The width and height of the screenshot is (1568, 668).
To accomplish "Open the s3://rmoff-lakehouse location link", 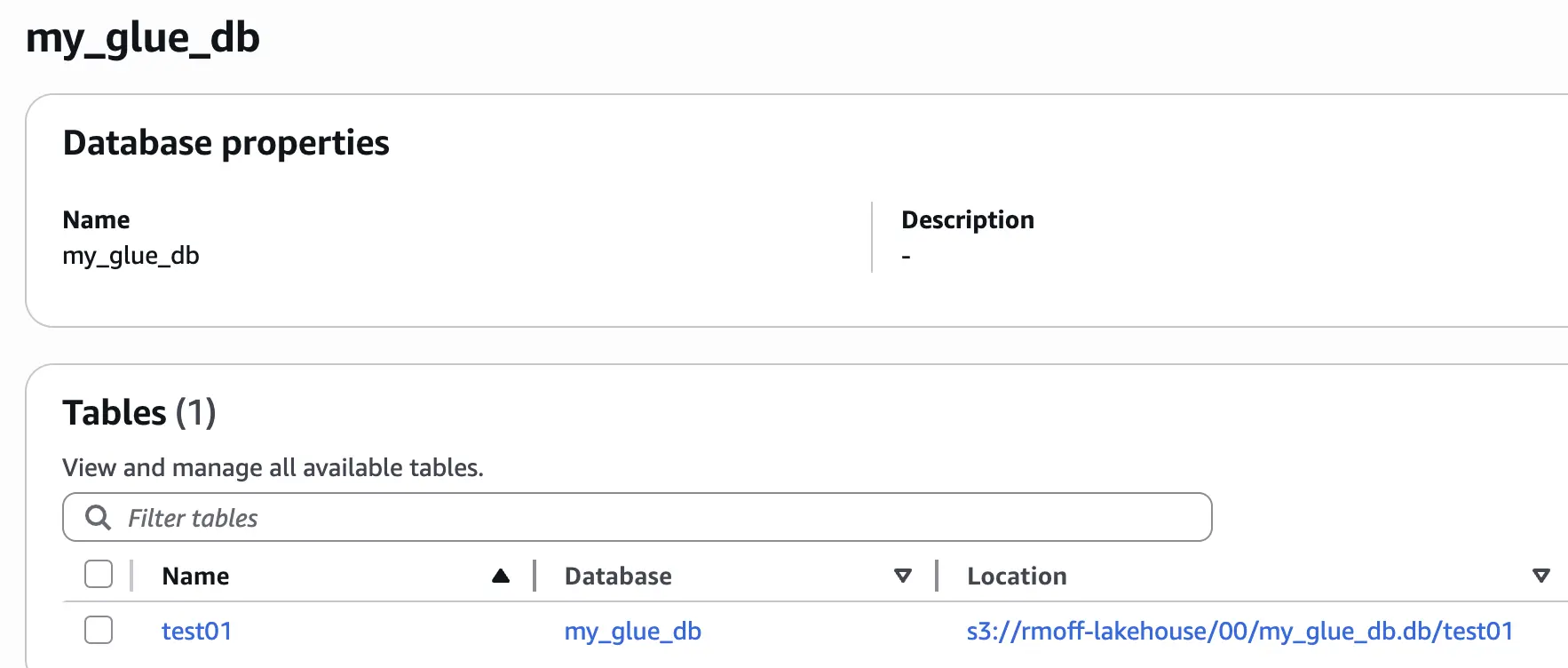I will click(x=1239, y=631).
